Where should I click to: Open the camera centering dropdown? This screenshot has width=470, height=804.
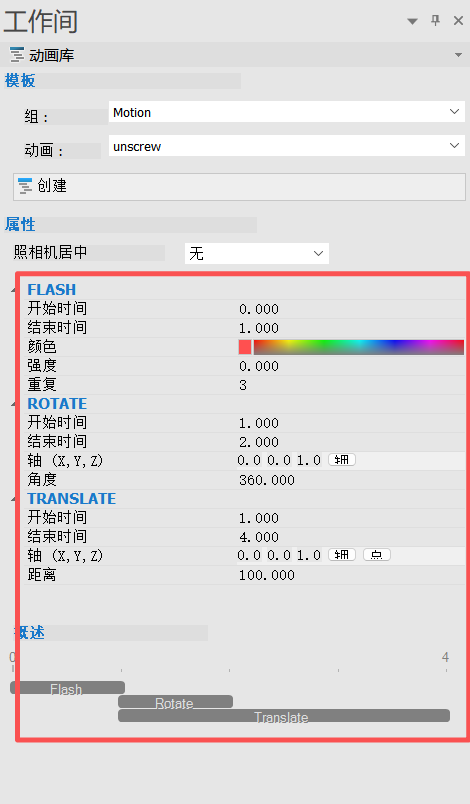[257, 253]
